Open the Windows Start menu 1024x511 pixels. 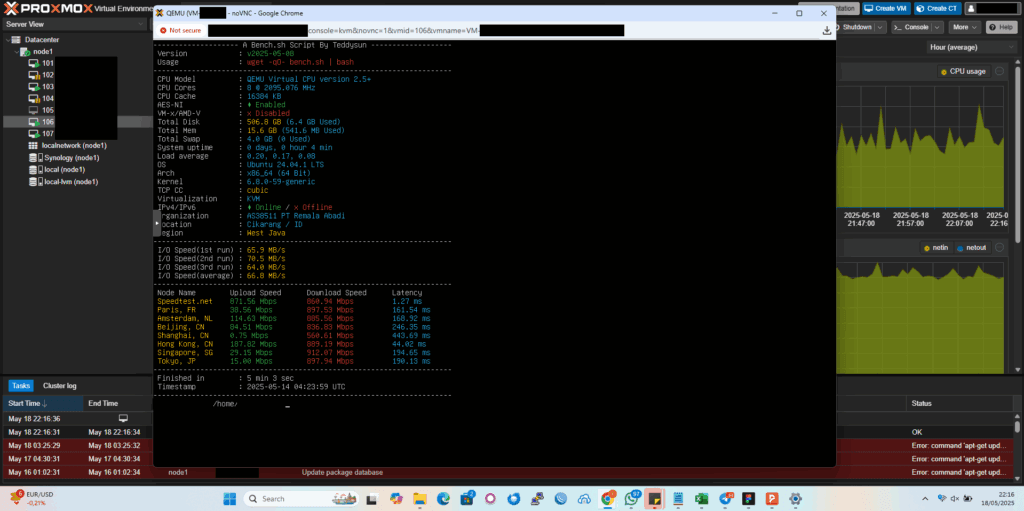click(229, 499)
